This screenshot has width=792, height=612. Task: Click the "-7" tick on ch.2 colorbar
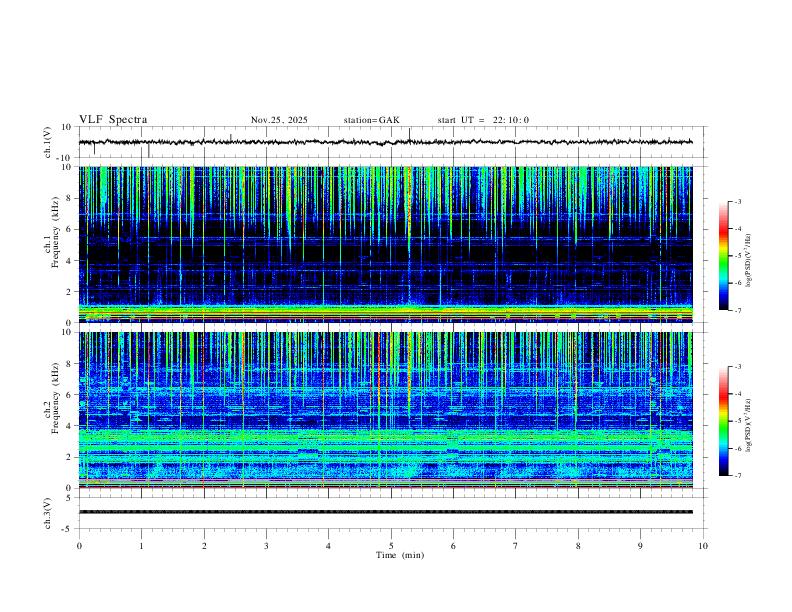pyautogui.click(x=737, y=475)
